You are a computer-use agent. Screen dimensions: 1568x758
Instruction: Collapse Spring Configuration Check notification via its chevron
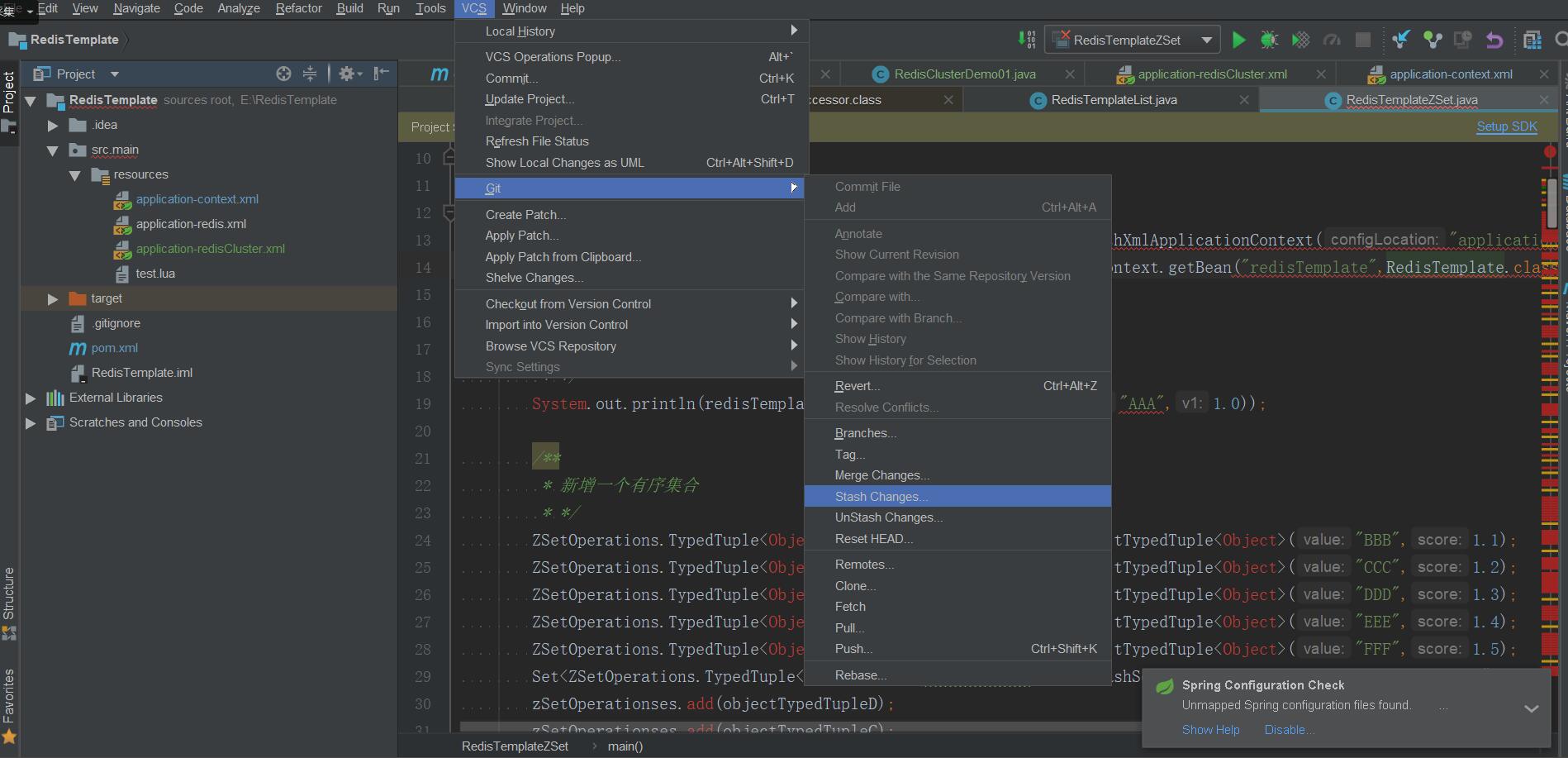coord(1532,707)
